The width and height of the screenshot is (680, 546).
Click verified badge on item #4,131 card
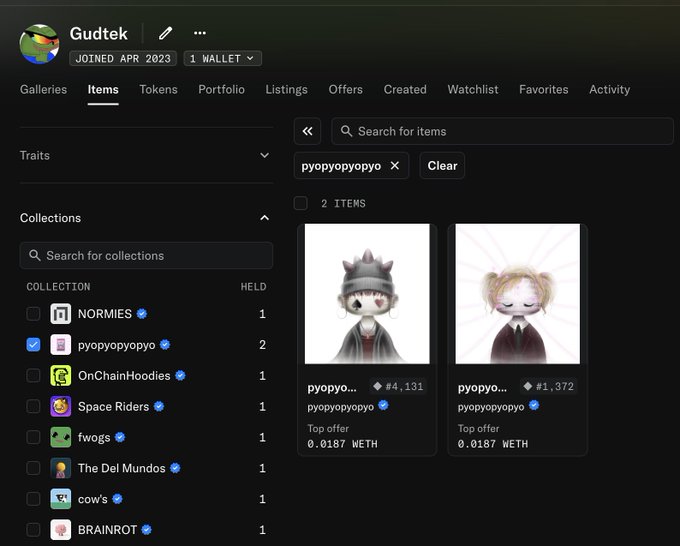click(383, 405)
